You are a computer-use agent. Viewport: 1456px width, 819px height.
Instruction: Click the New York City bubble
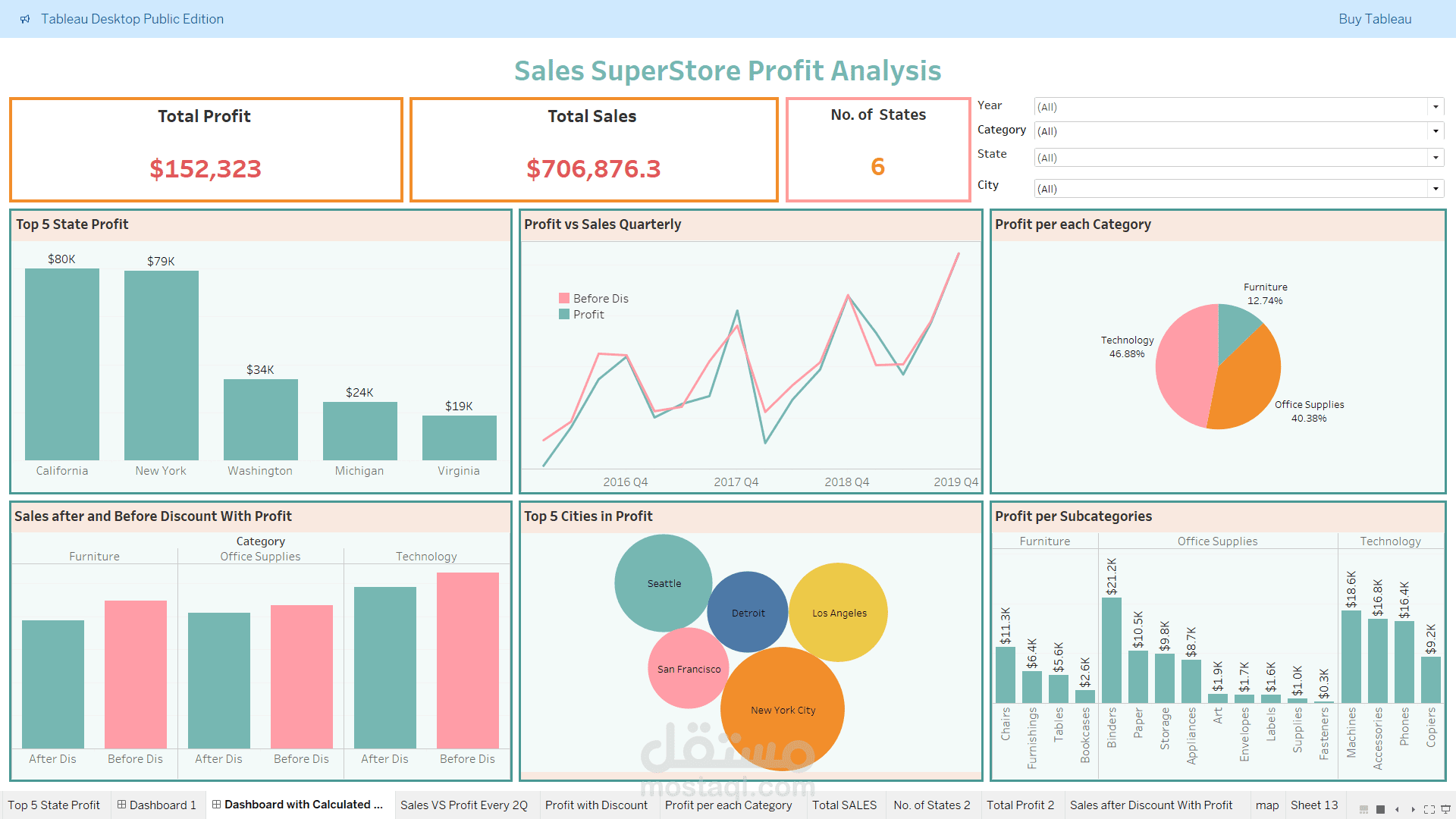click(x=782, y=709)
